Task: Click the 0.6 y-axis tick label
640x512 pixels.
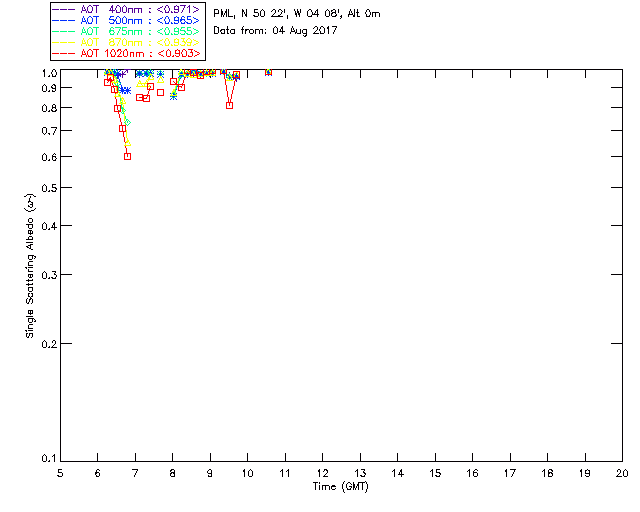Action: pyautogui.click(x=49, y=157)
